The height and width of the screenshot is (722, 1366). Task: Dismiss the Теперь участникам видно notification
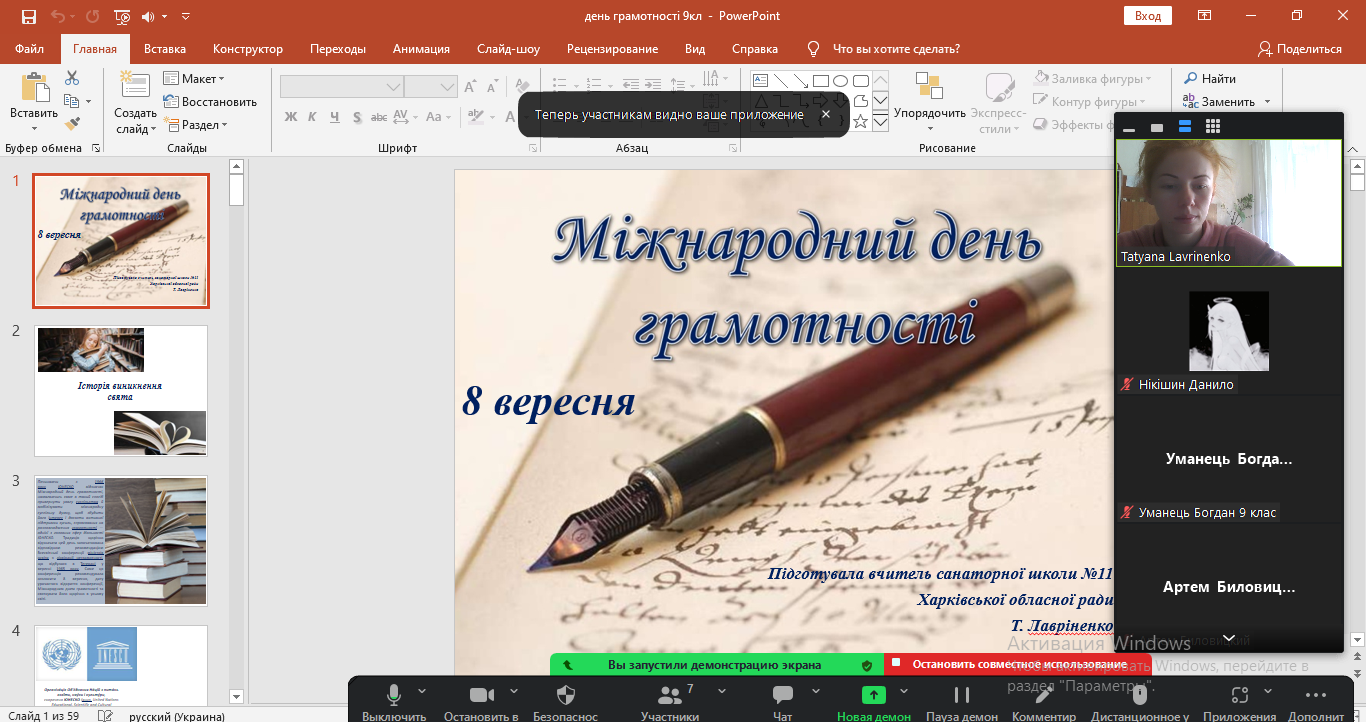pyautogui.click(x=826, y=114)
